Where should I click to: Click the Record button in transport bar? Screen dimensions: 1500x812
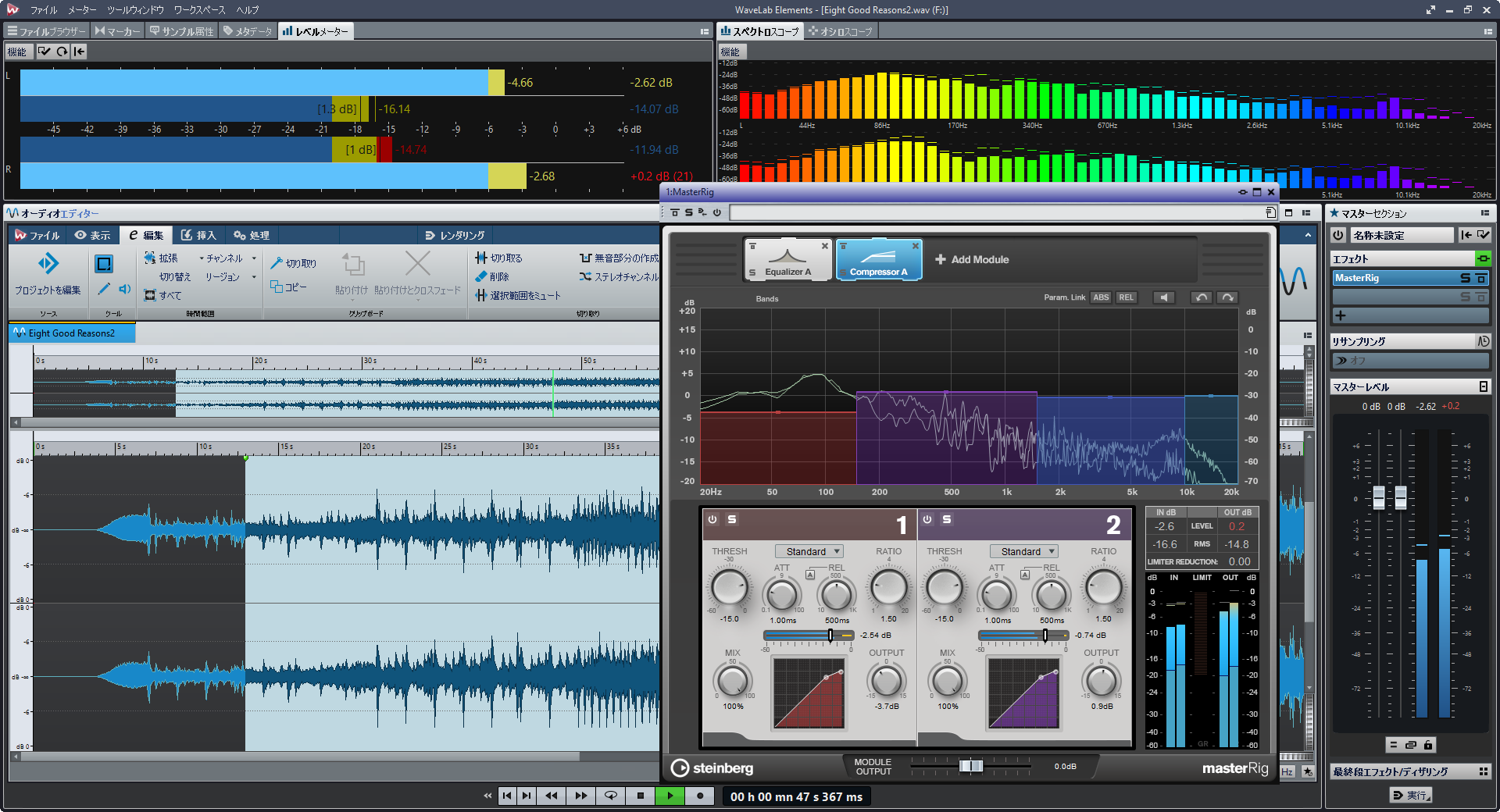tap(700, 796)
